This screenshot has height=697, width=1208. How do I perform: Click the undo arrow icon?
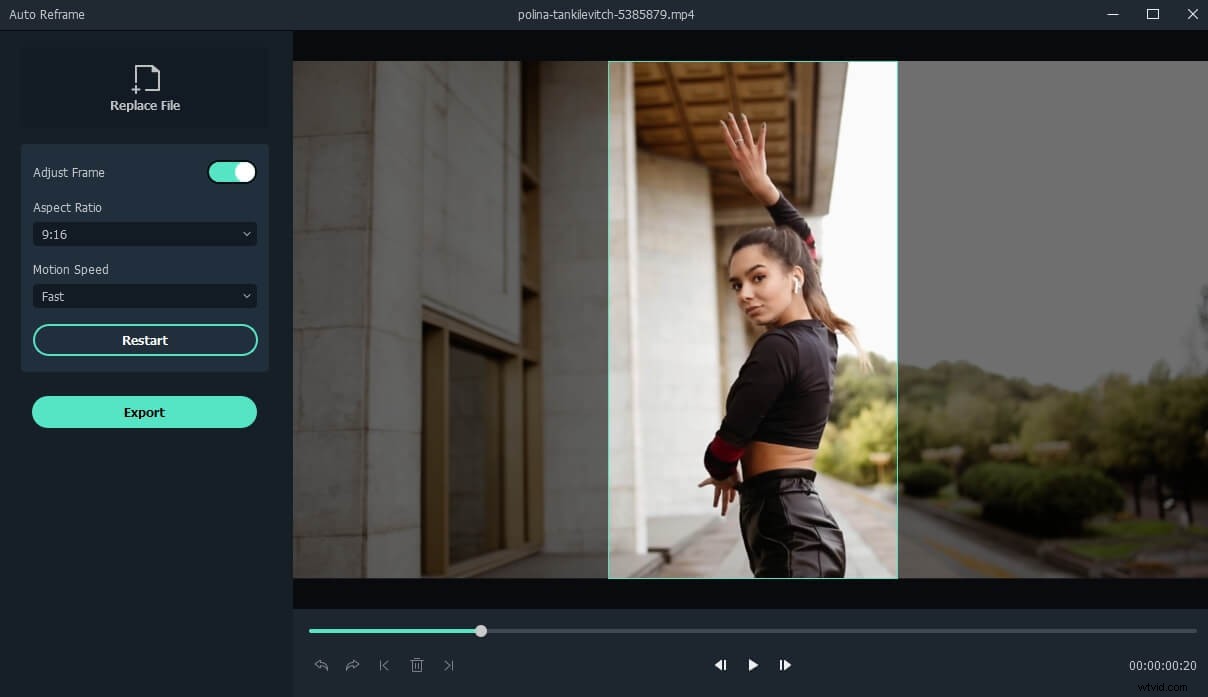click(321, 665)
